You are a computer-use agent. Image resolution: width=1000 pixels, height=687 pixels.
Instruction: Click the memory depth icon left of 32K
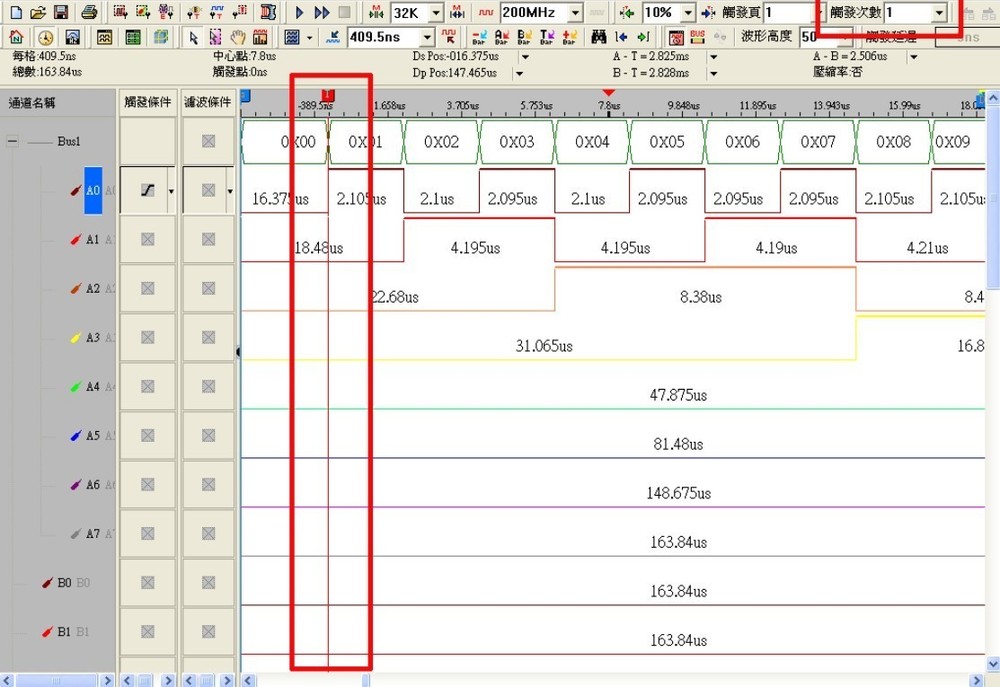[x=377, y=12]
